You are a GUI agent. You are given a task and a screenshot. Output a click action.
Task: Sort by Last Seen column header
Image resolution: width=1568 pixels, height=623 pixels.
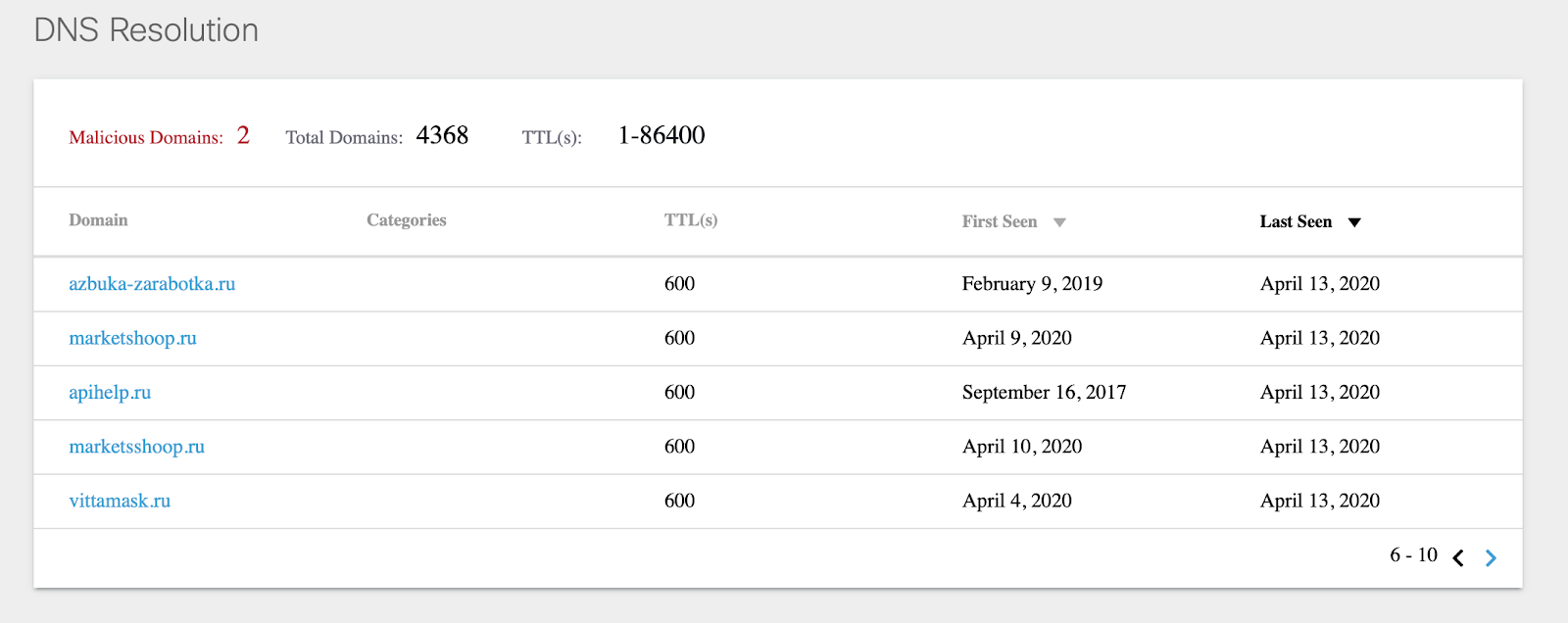1295,221
